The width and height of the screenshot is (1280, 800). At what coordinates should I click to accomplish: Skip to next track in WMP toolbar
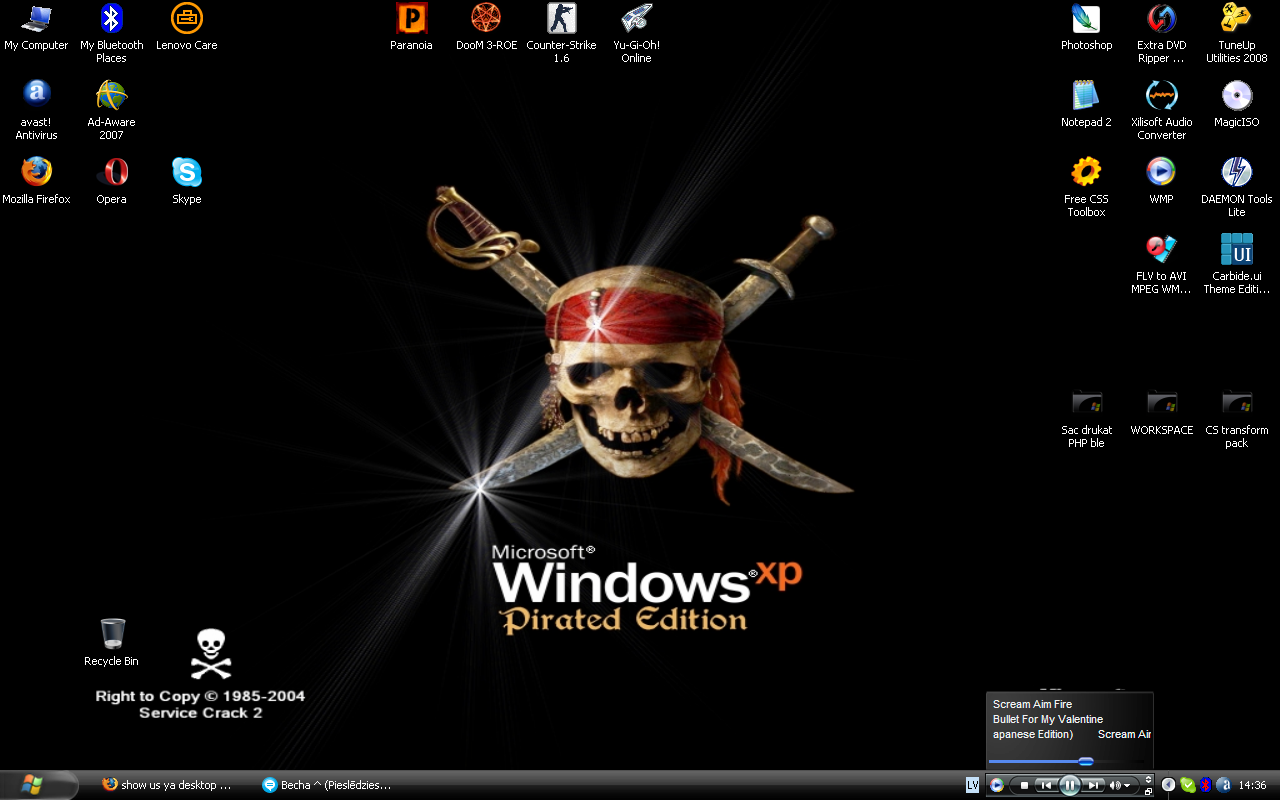coord(1093,785)
